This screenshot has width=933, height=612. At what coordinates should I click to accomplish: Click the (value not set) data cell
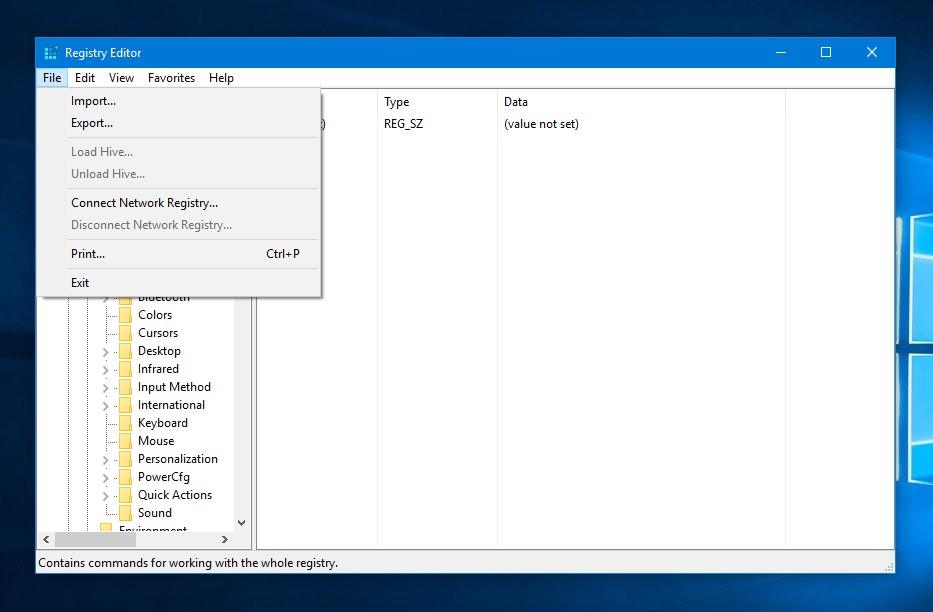pyautogui.click(x=541, y=124)
